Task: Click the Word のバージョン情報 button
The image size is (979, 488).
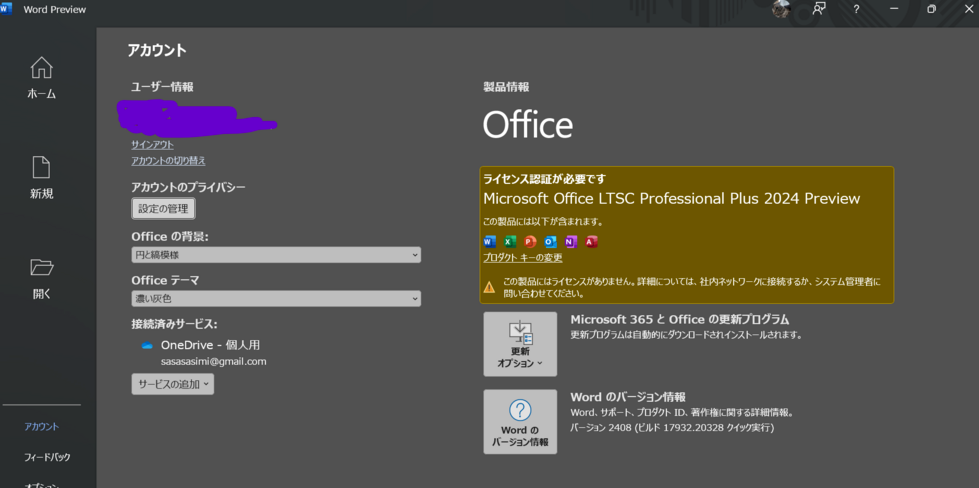Action: tap(520, 422)
